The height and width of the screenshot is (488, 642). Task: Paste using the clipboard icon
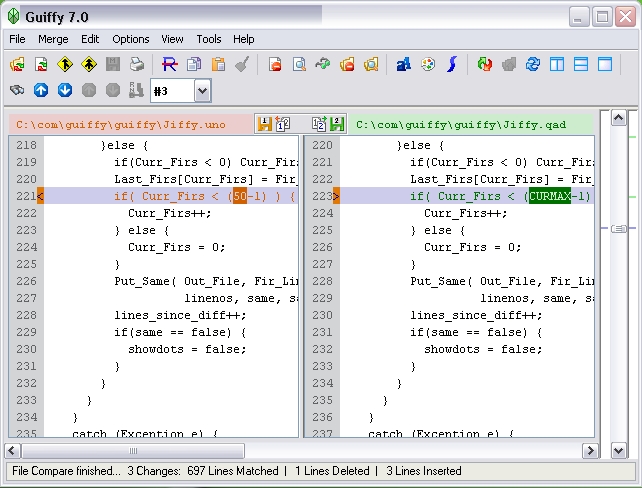click(218, 64)
